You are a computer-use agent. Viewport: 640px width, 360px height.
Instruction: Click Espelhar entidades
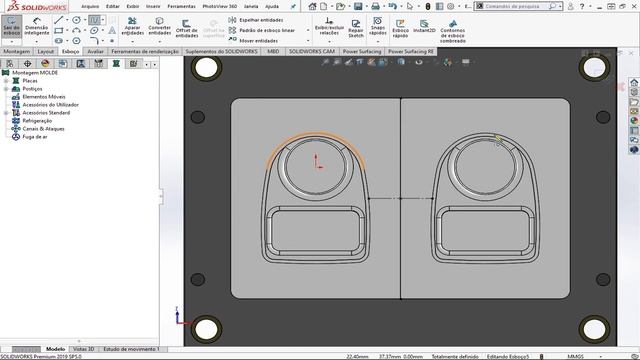click(x=256, y=20)
